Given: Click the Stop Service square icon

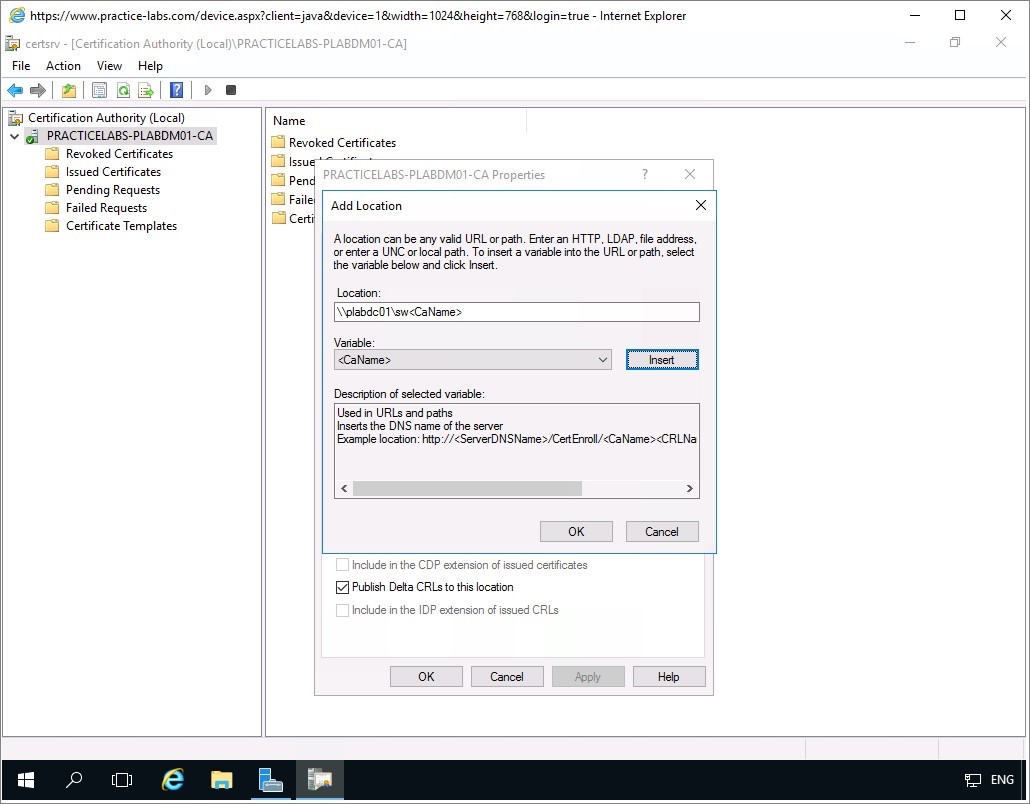Looking at the screenshot, I should pos(231,90).
